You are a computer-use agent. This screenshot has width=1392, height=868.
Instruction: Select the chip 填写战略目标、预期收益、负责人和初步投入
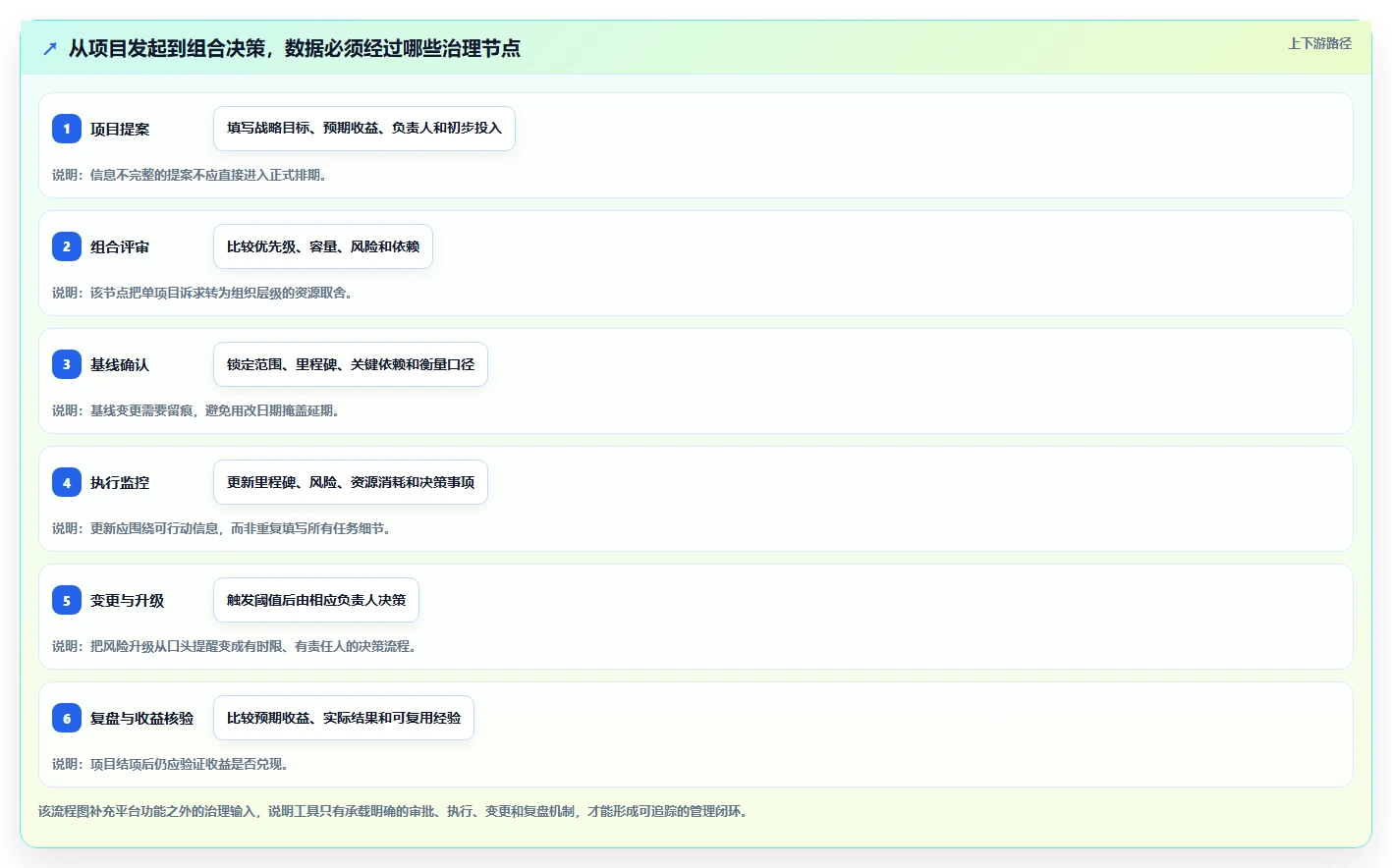coord(364,129)
